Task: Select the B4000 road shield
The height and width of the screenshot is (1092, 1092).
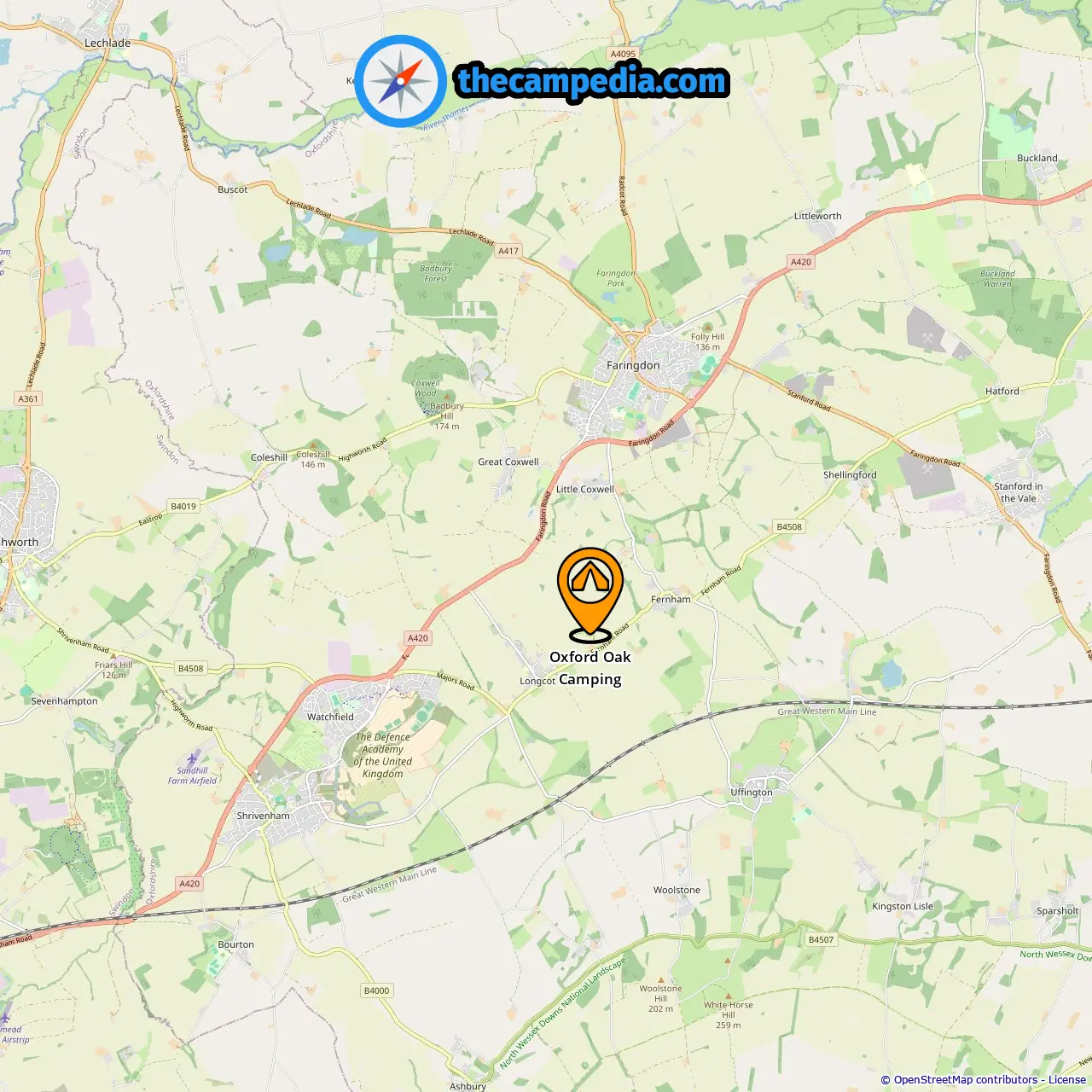Action: [376, 990]
